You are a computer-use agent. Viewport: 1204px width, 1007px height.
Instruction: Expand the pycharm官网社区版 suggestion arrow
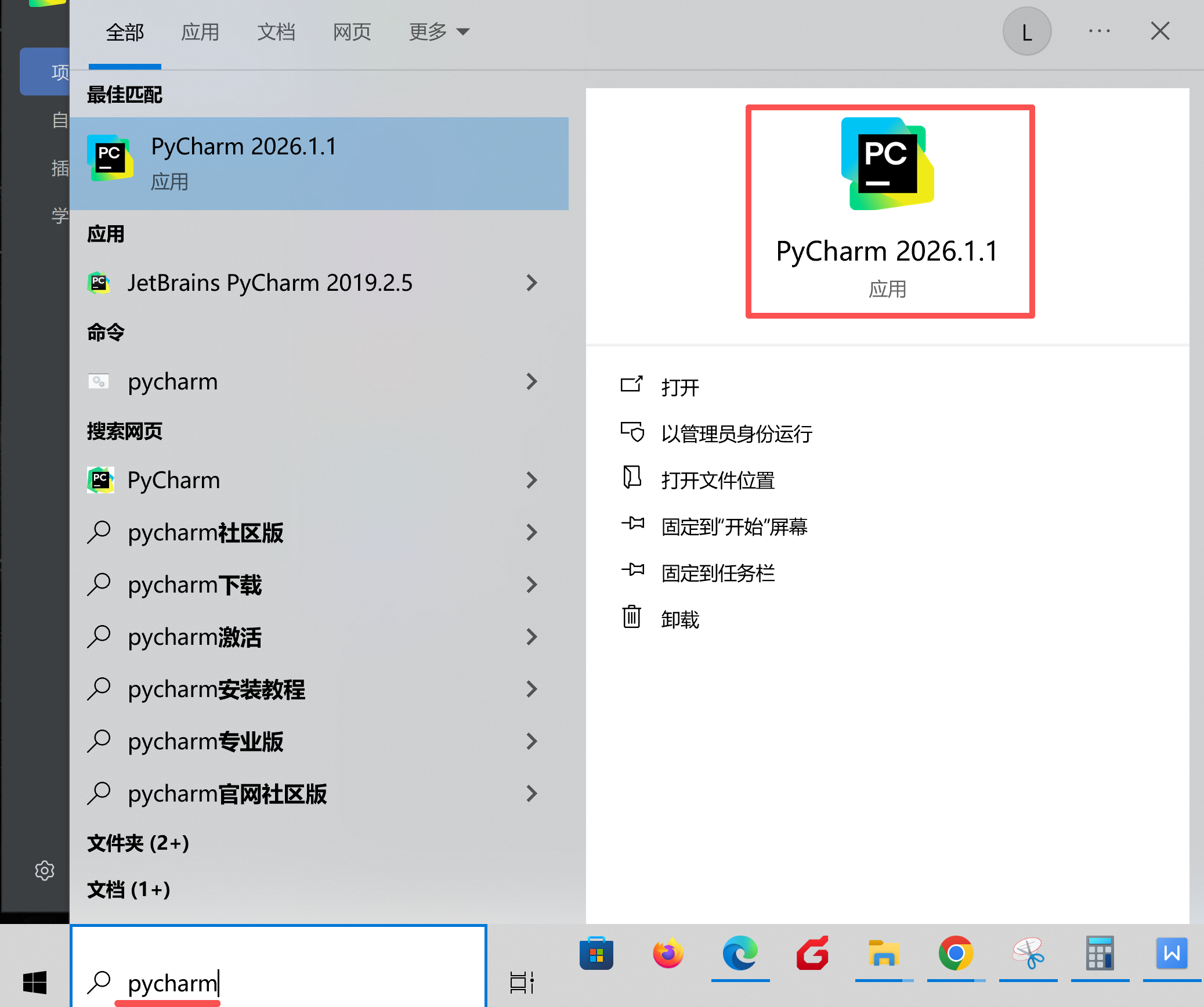coord(532,793)
